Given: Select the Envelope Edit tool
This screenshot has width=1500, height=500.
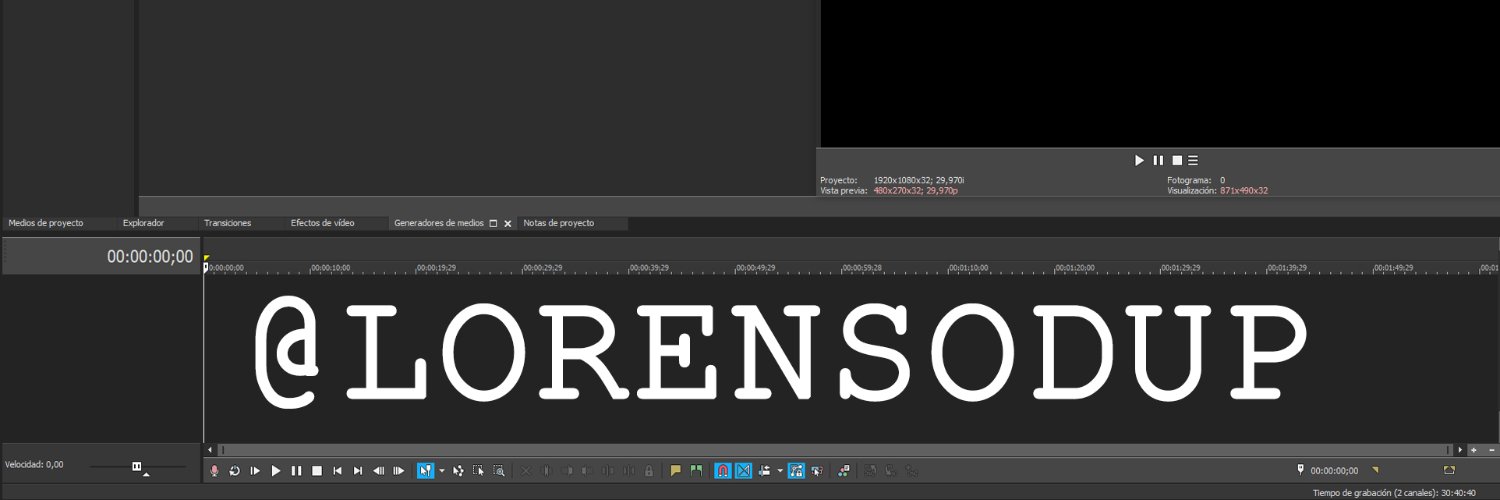Looking at the screenshot, I should (458, 471).
